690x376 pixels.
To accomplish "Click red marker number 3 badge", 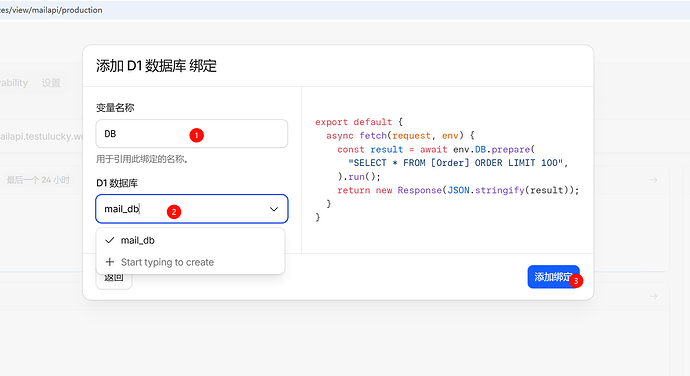I will [x=576, y=281].
